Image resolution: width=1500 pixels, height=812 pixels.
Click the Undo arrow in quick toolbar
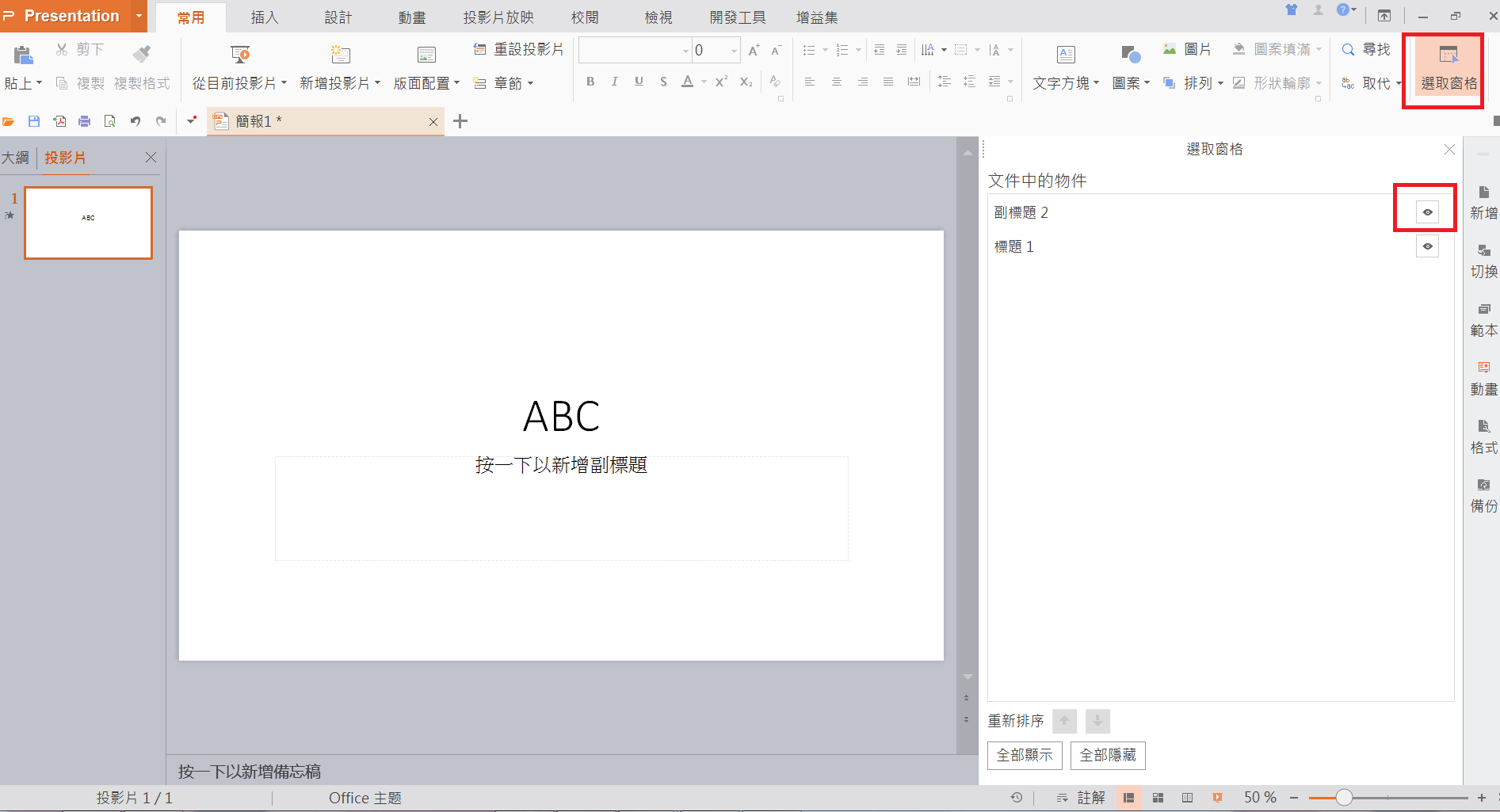point(135,121)
